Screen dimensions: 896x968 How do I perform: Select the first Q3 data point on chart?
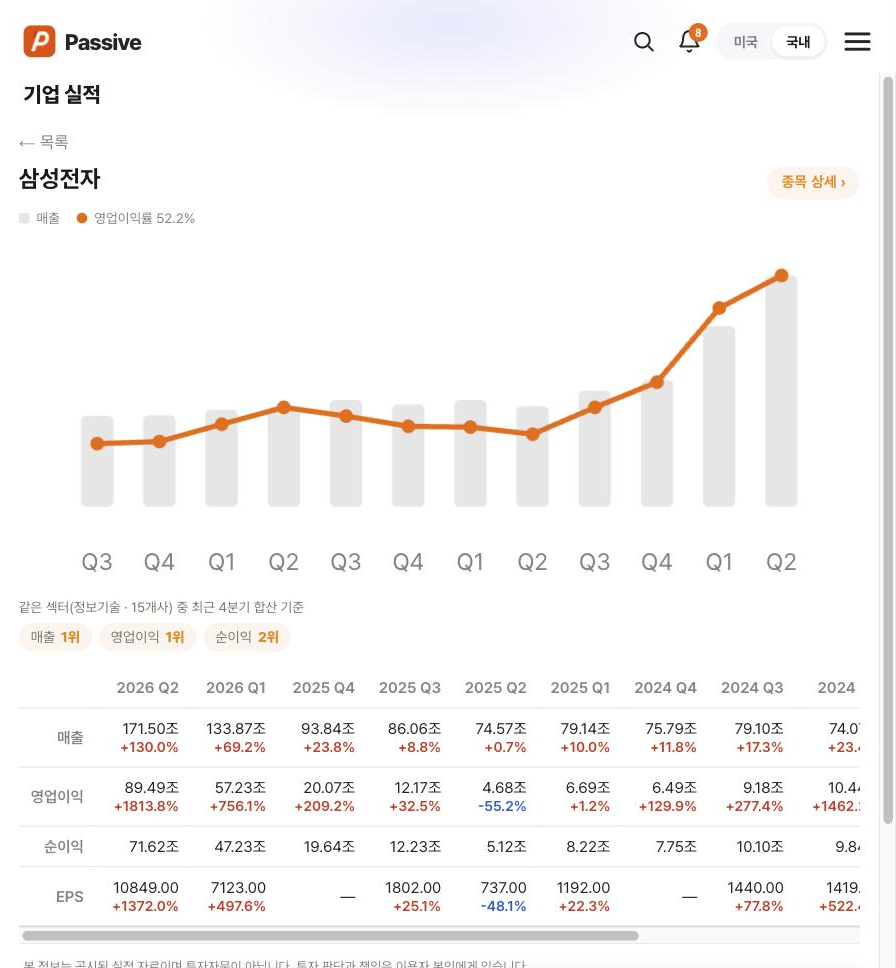point(97,443)
